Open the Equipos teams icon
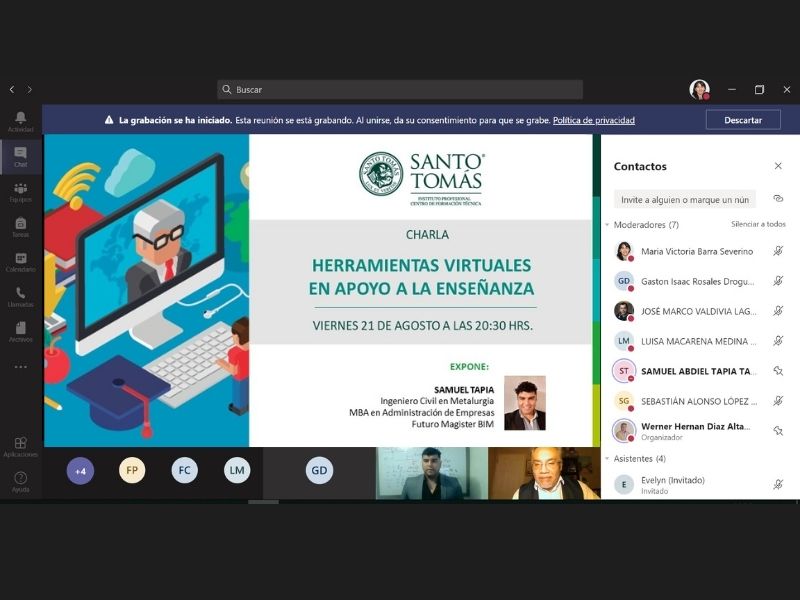The height and width of the screenshot is (600, 800). 20,192
